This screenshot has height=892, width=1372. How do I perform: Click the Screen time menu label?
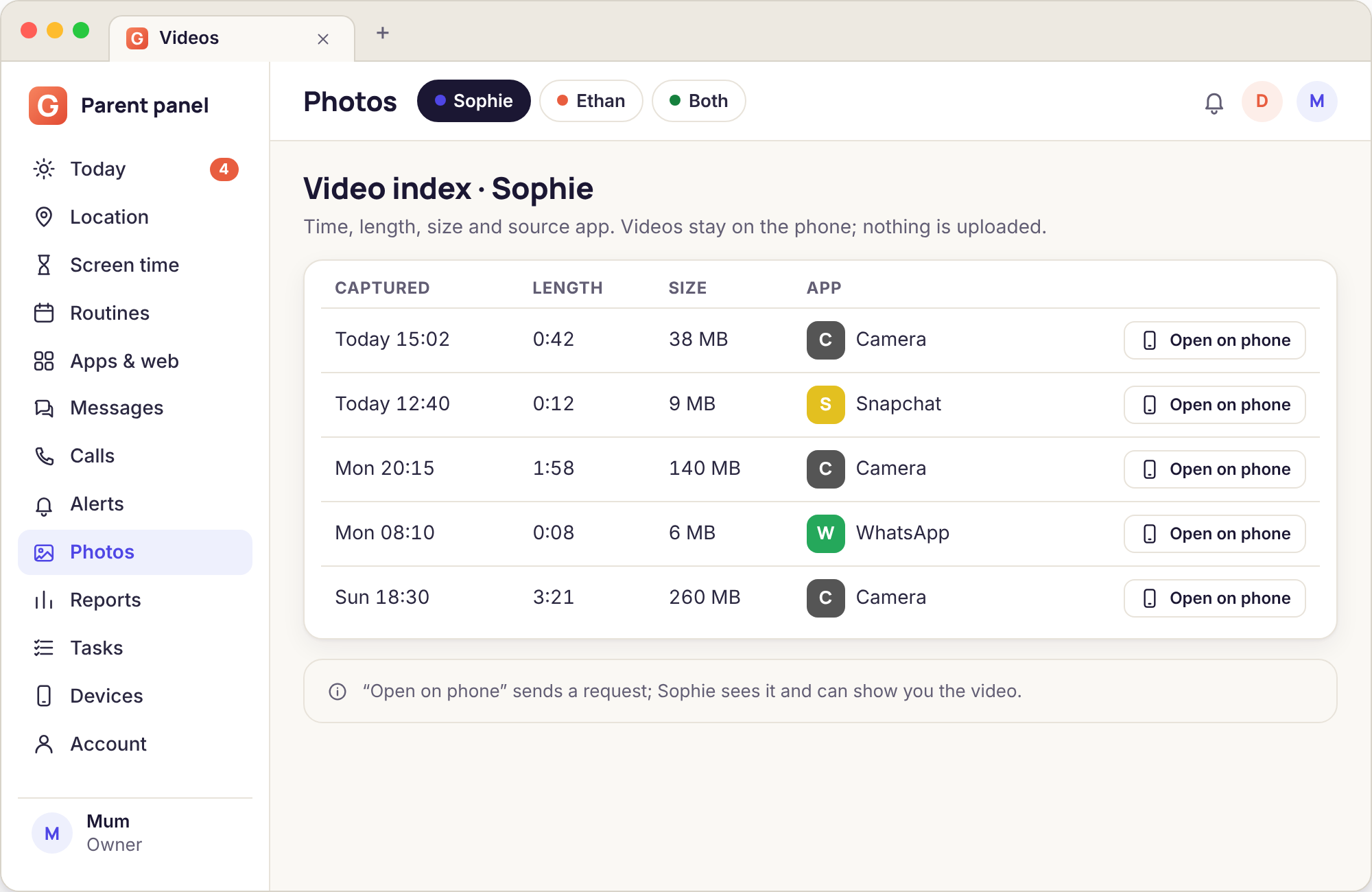point(124,265)
